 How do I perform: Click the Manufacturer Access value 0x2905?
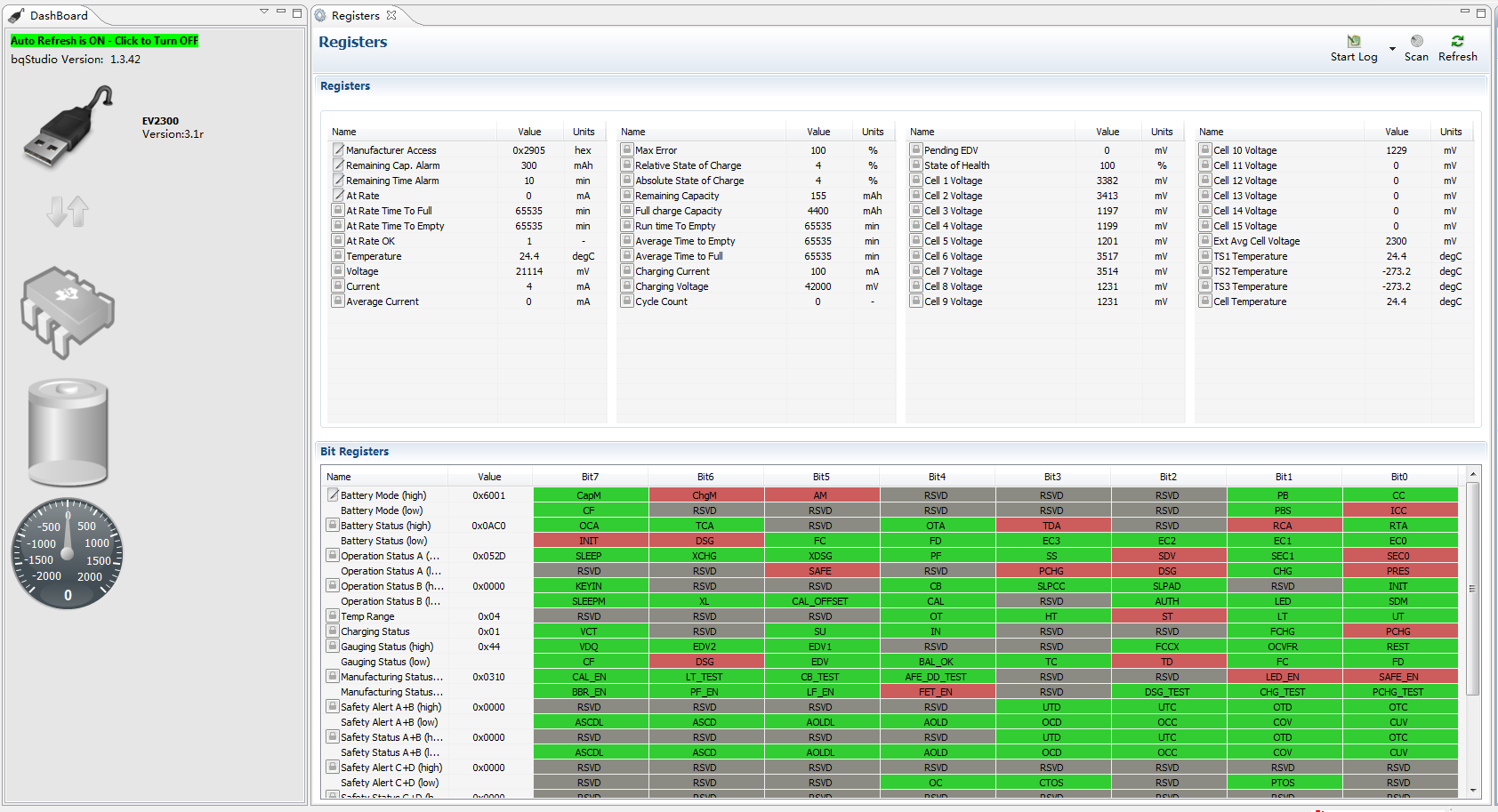pos(529,150)
